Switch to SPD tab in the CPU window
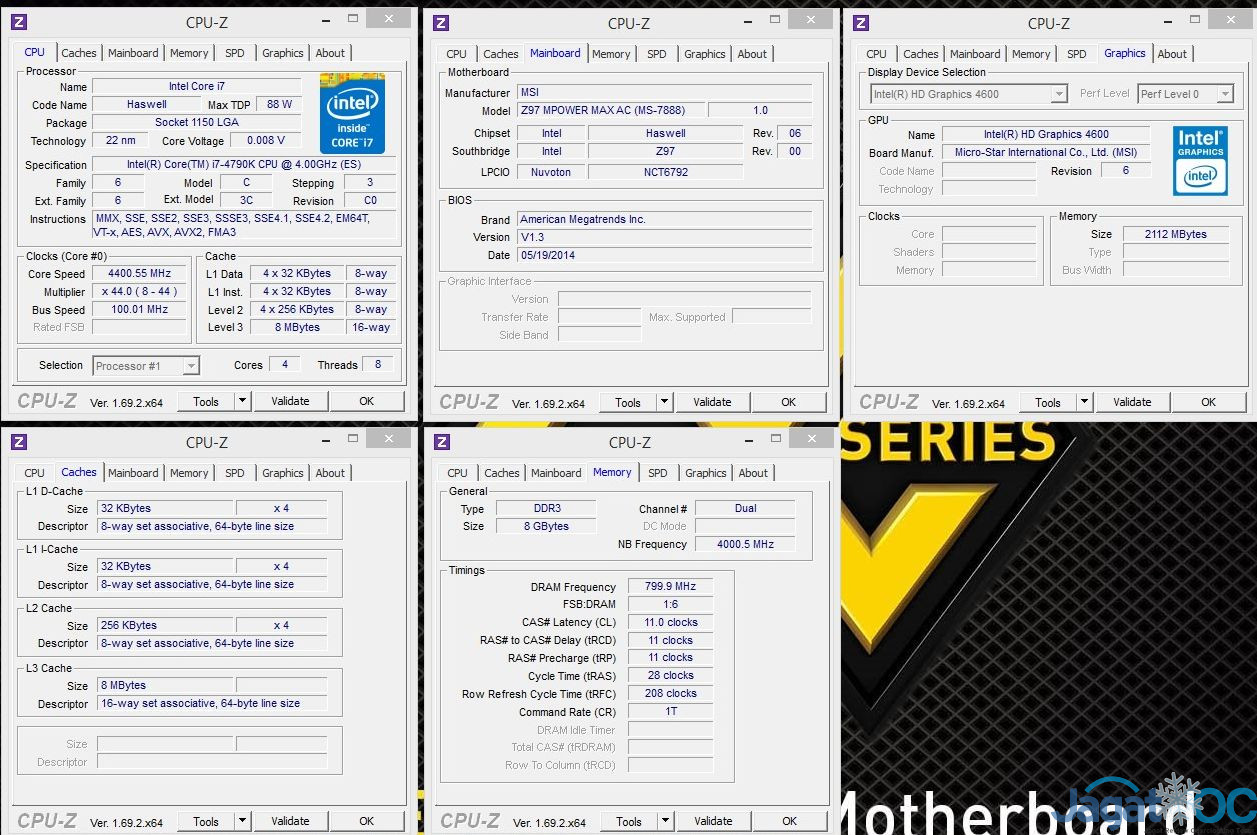 click(234, 53)
